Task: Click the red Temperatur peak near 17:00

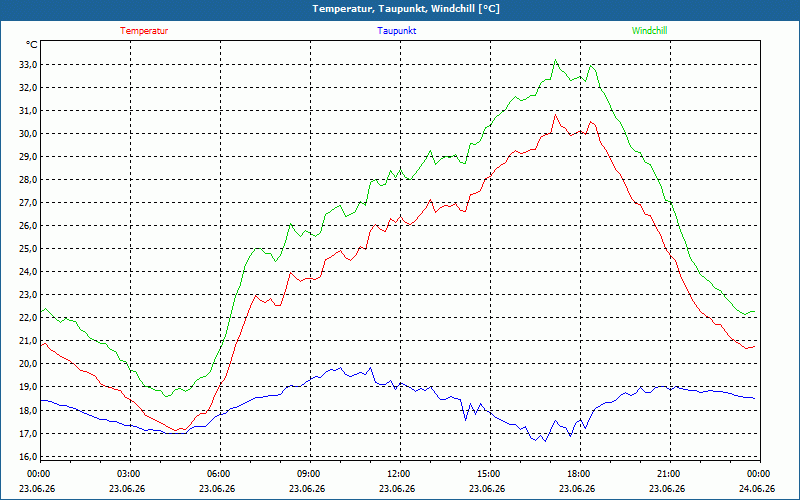Action: (556, 115)
